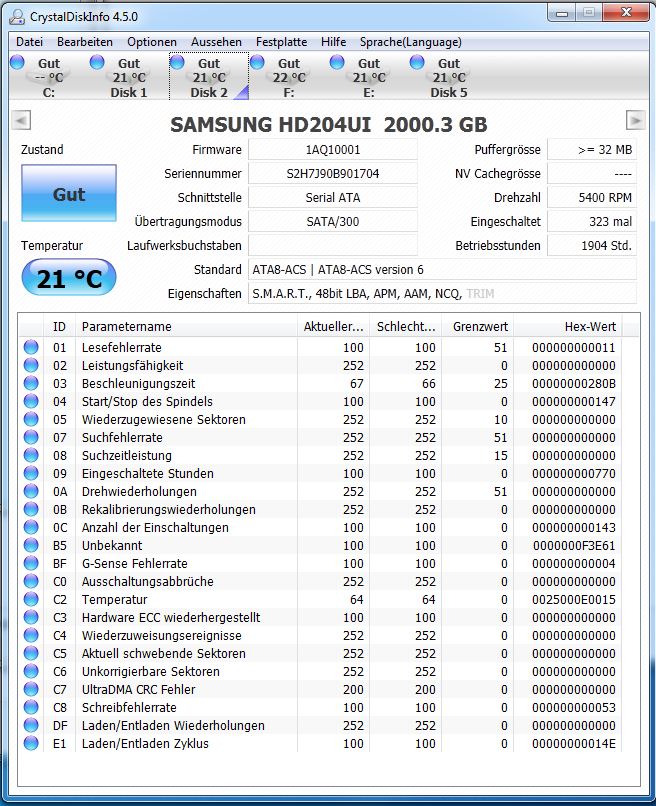Click status icon of Schreibfehlerrate row

point(31,707)
